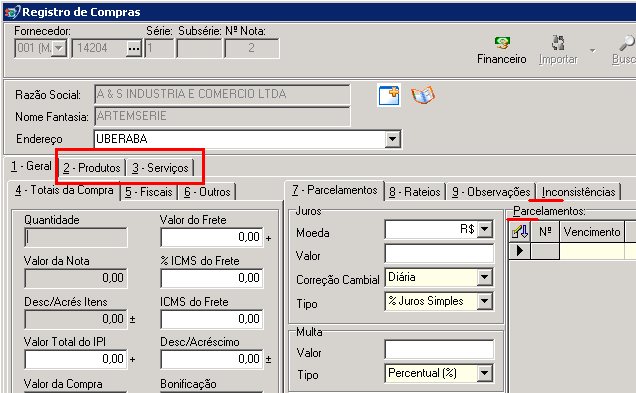This screenshot has height=393, width=636.
Task: Click the sort icon in Parcelamentos grid header
Action: coord(520,232)
